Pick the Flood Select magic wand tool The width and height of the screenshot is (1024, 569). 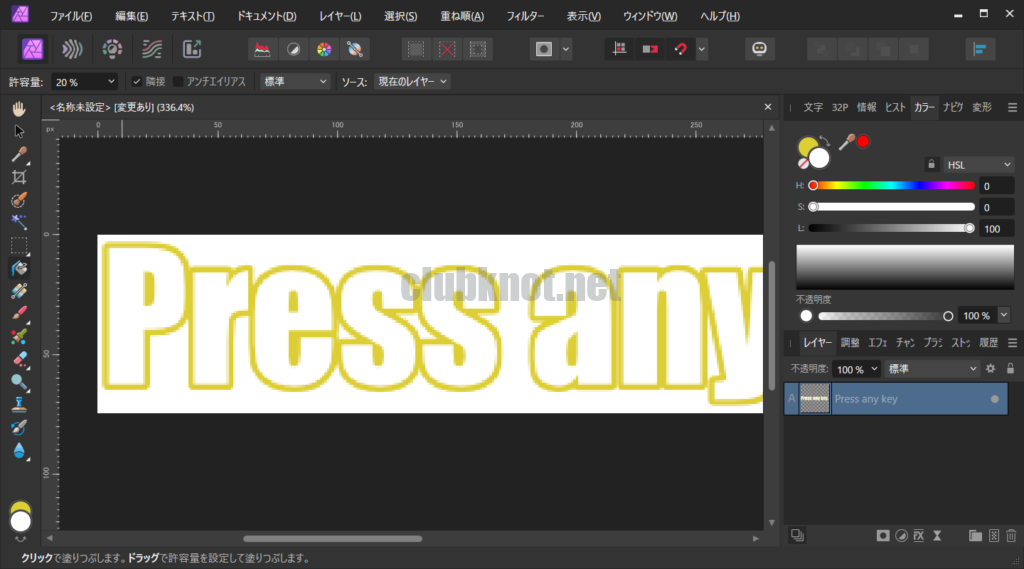tap(19, 222)
